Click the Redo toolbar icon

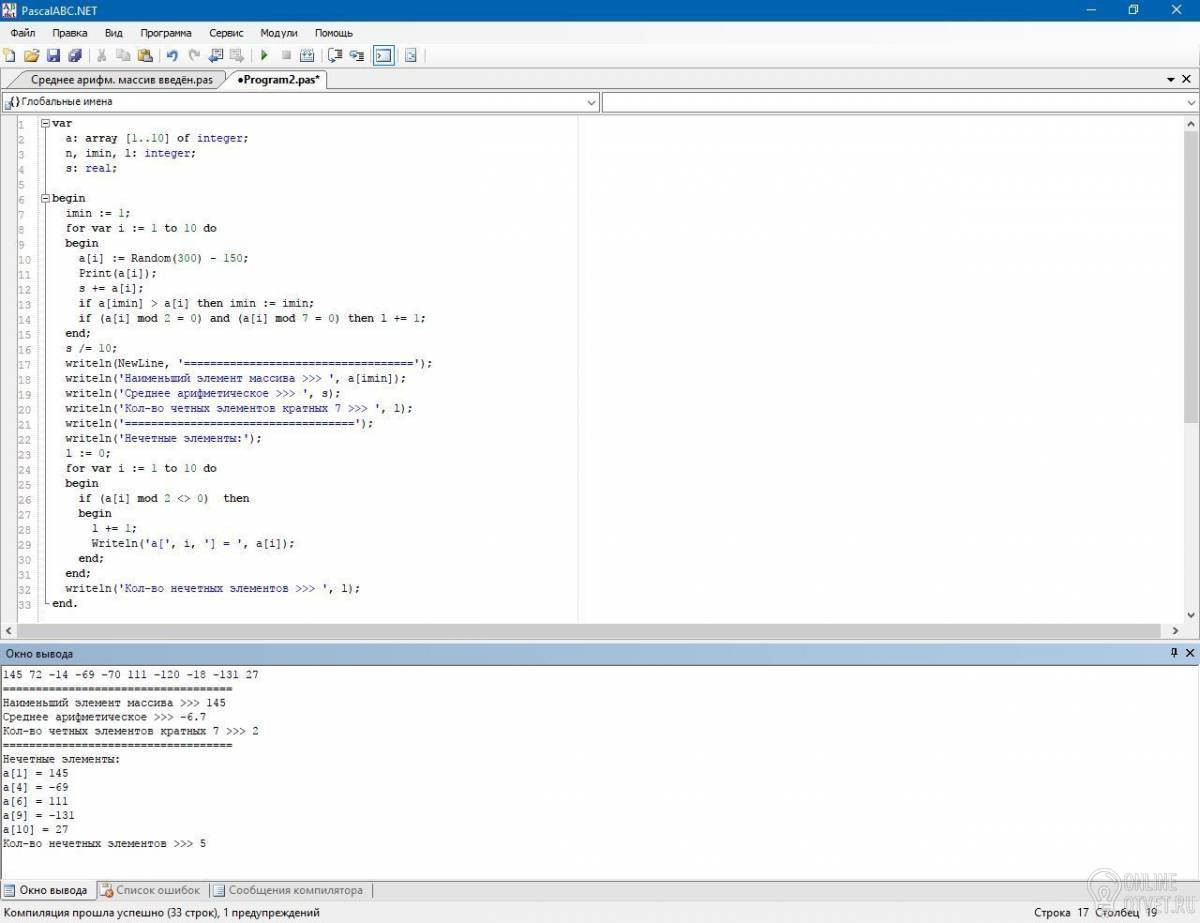(x=194, y=56)
